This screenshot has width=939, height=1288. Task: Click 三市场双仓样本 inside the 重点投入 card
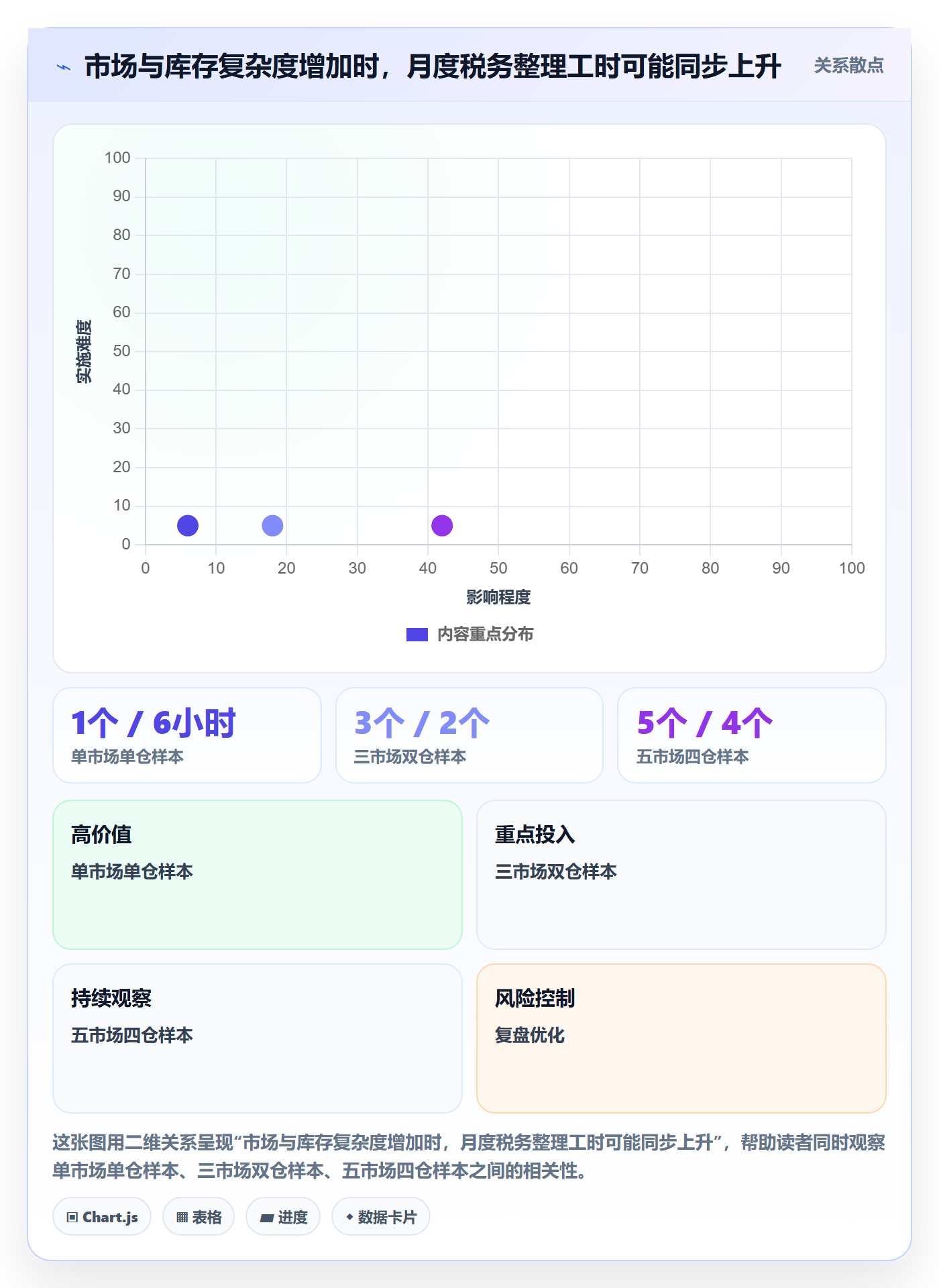pyautogui.click(x=556, y=871)
